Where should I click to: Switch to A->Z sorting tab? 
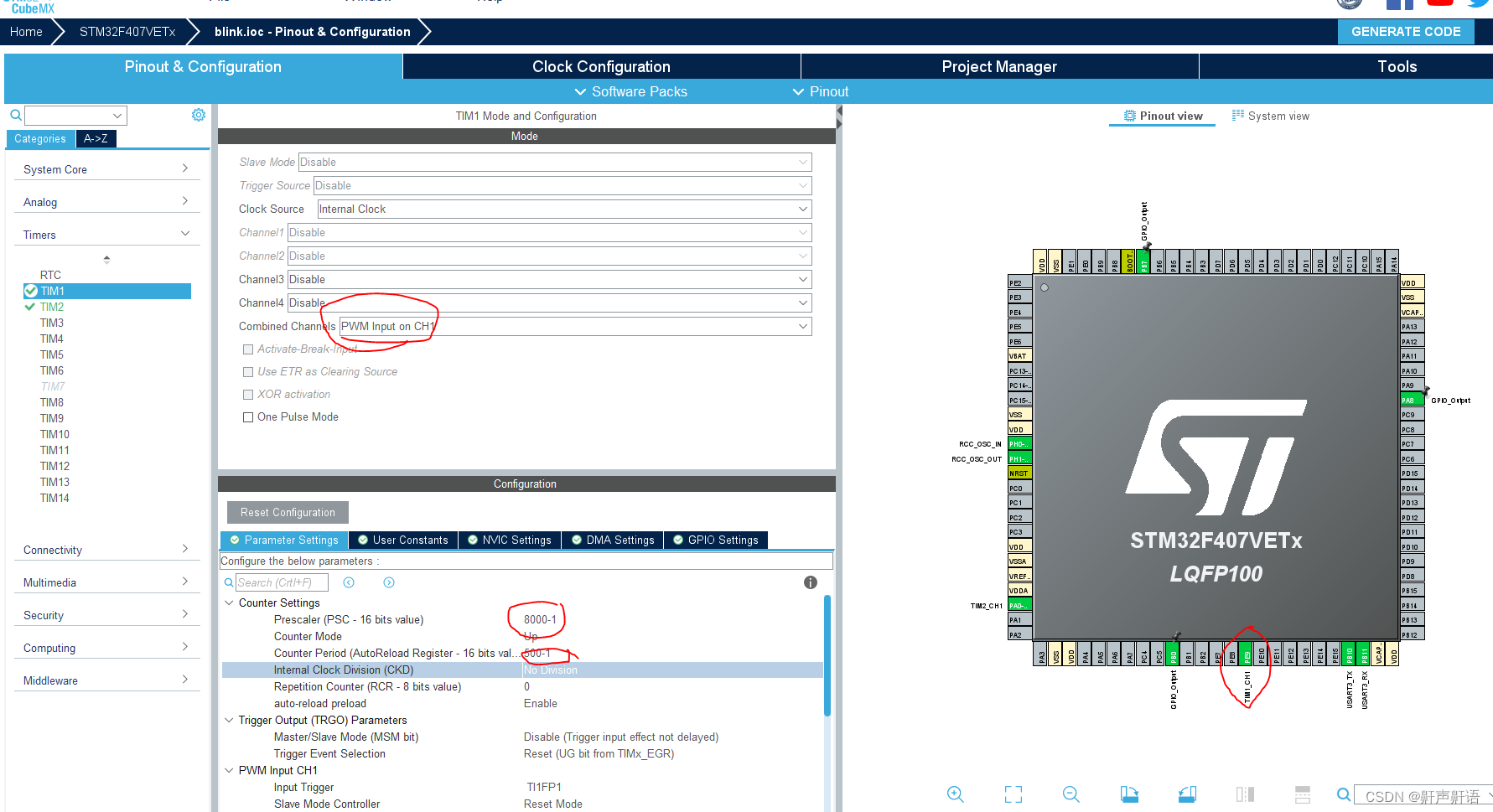click(96, 138)
